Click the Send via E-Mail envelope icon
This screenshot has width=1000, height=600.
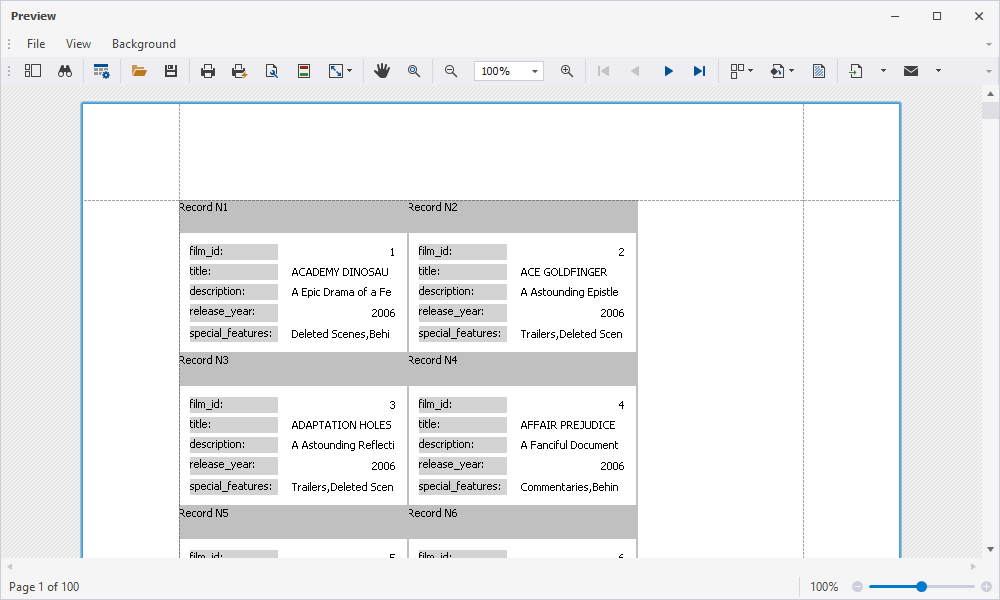911,71
